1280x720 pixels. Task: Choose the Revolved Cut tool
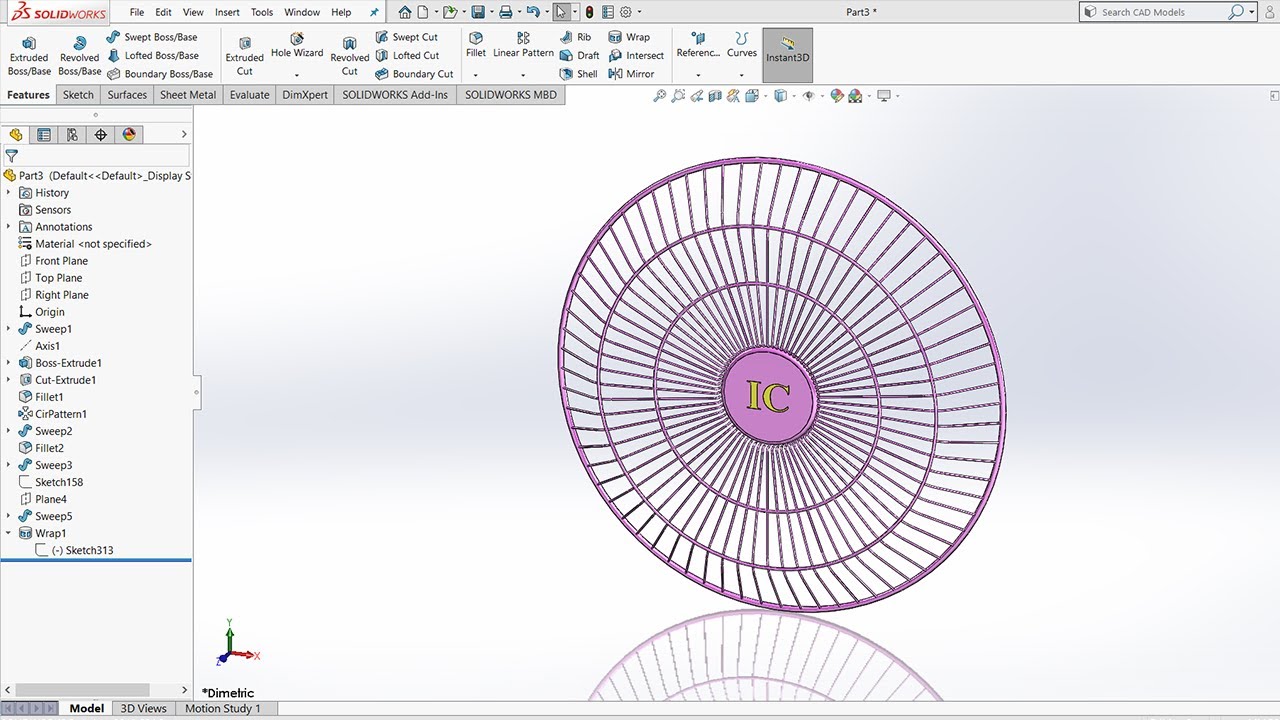[x=350, y=57]
